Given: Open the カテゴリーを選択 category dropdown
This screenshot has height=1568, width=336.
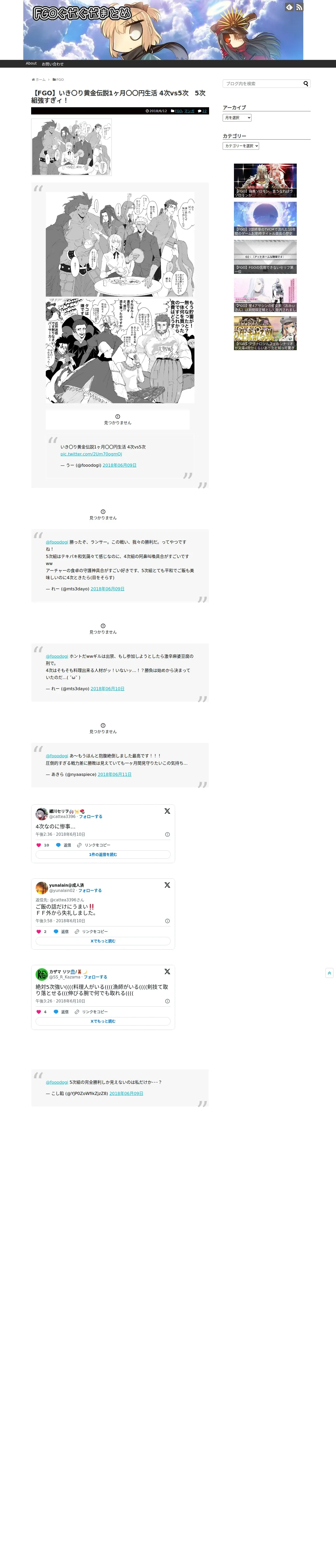Looking at the screenshot, I should pyautogui.click(x=241, y=146).
